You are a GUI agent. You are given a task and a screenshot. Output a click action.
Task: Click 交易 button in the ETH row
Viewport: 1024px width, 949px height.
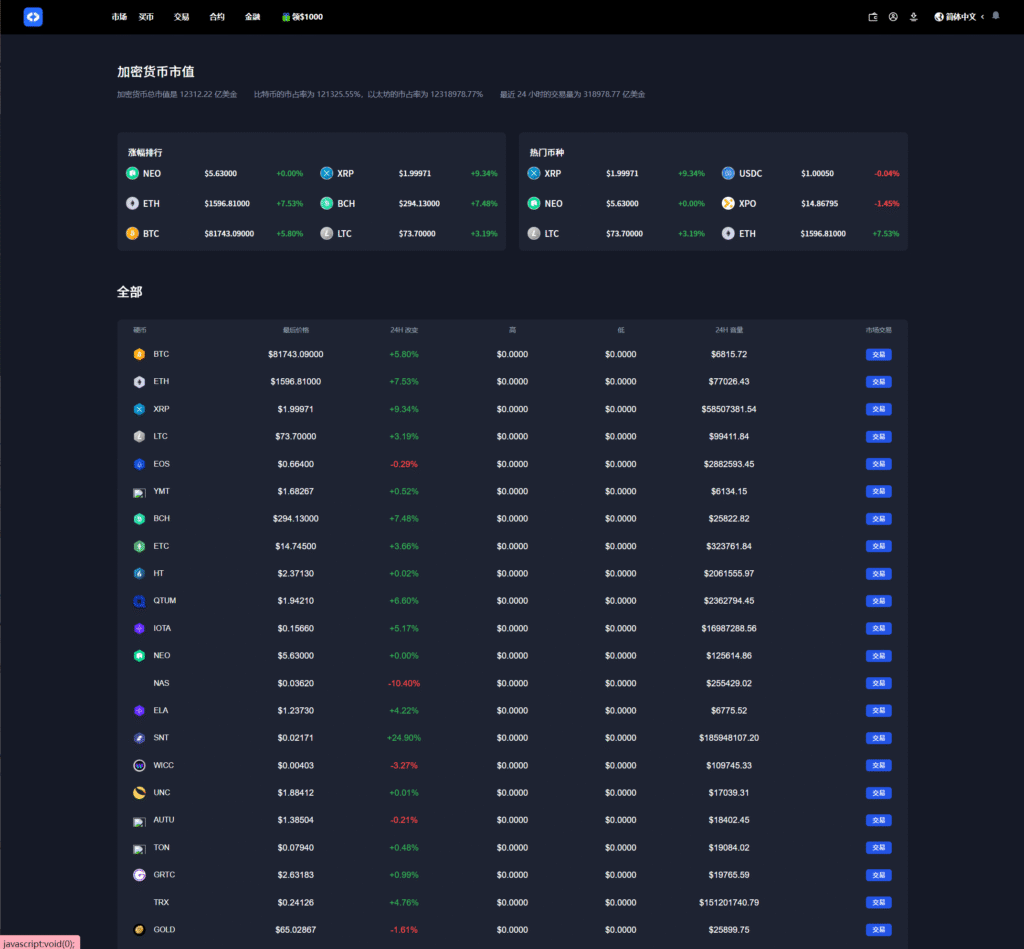pos(878,382)
